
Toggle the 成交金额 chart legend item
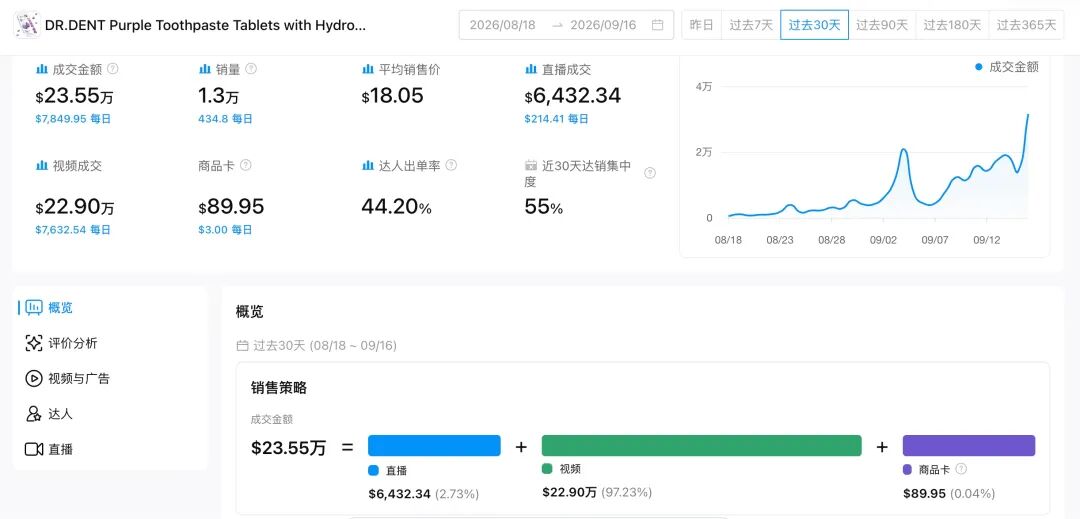pyautogui.click(x=1006, y=67)
